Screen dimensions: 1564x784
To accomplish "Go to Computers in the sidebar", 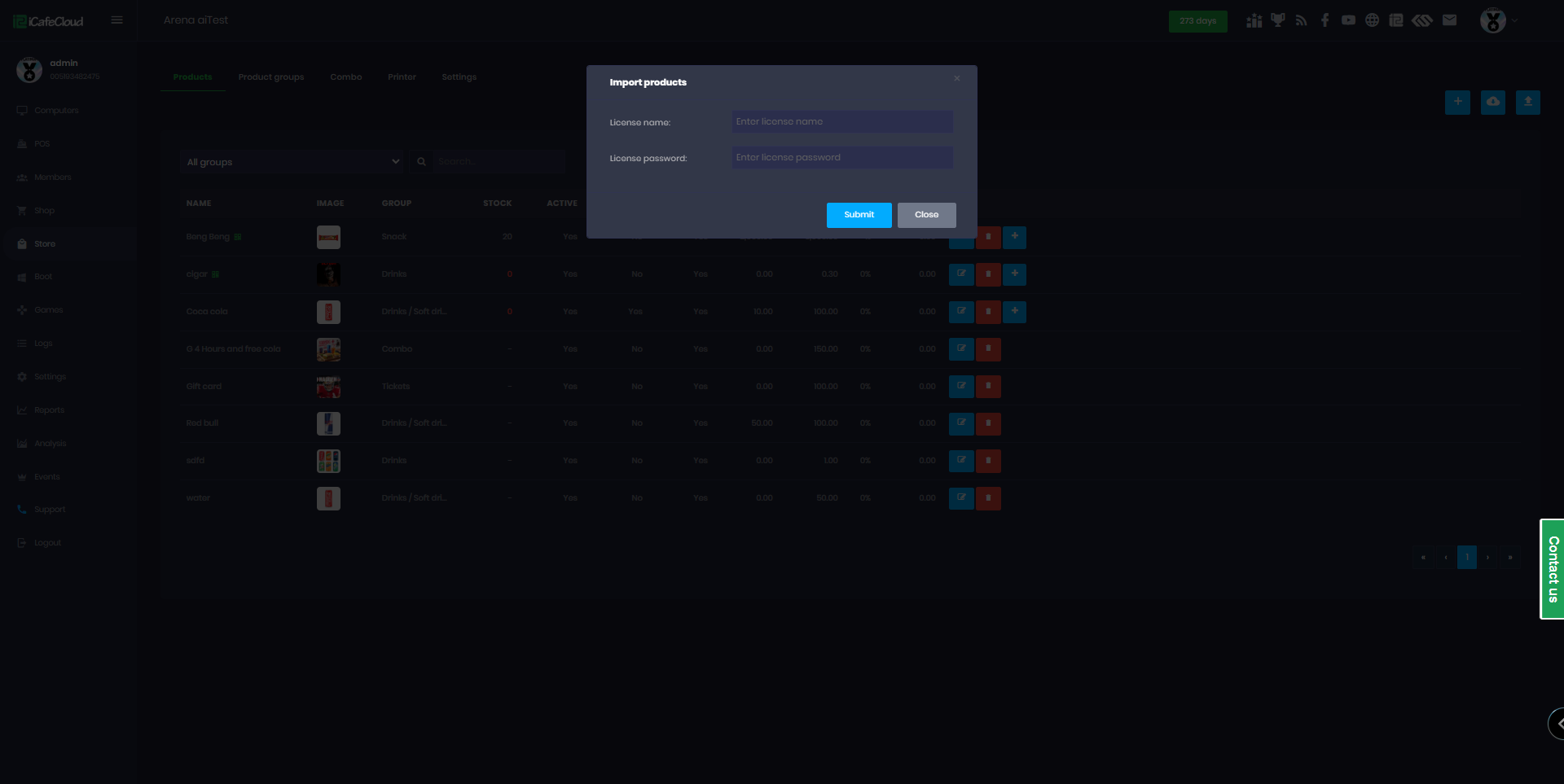I will [56, 111].
